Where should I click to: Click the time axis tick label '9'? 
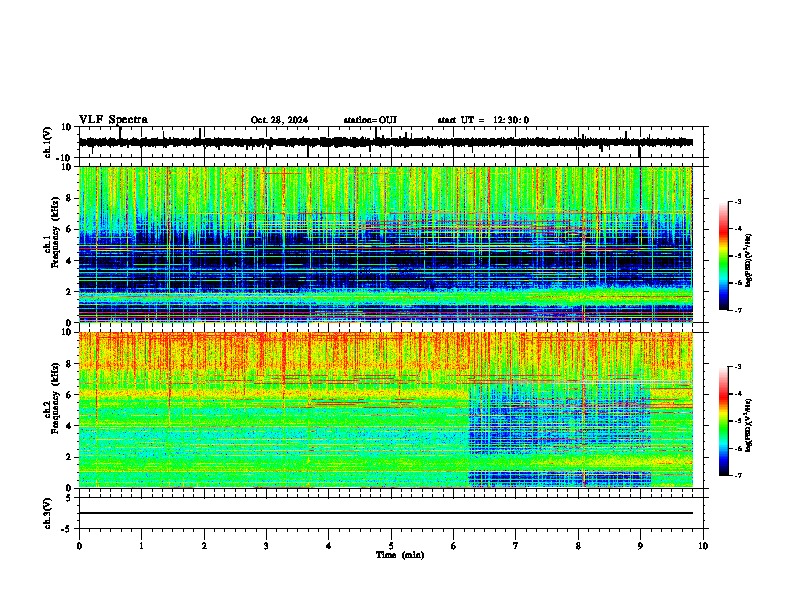640,546
